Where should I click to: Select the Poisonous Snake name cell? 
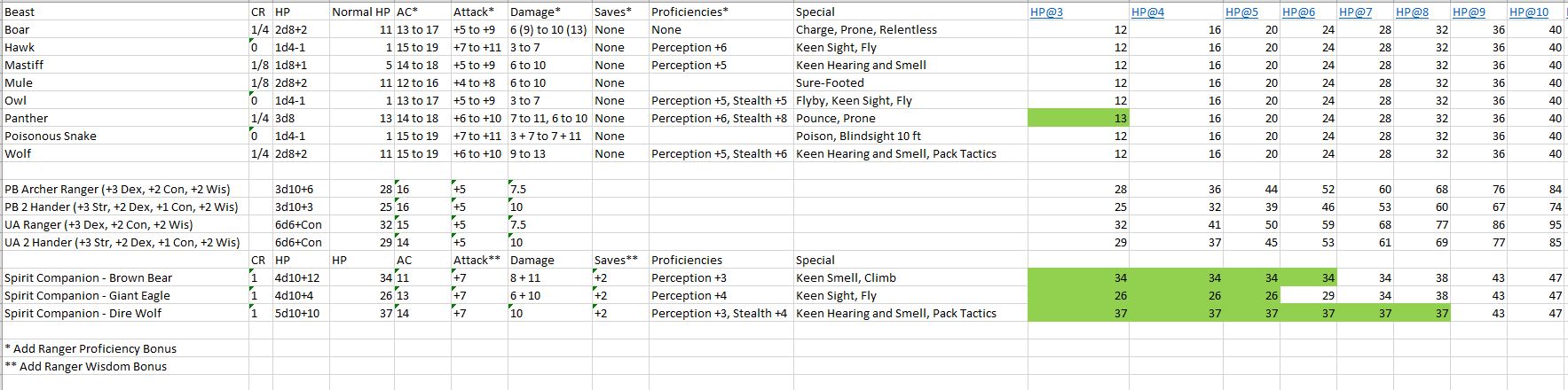tap(125, 136)
